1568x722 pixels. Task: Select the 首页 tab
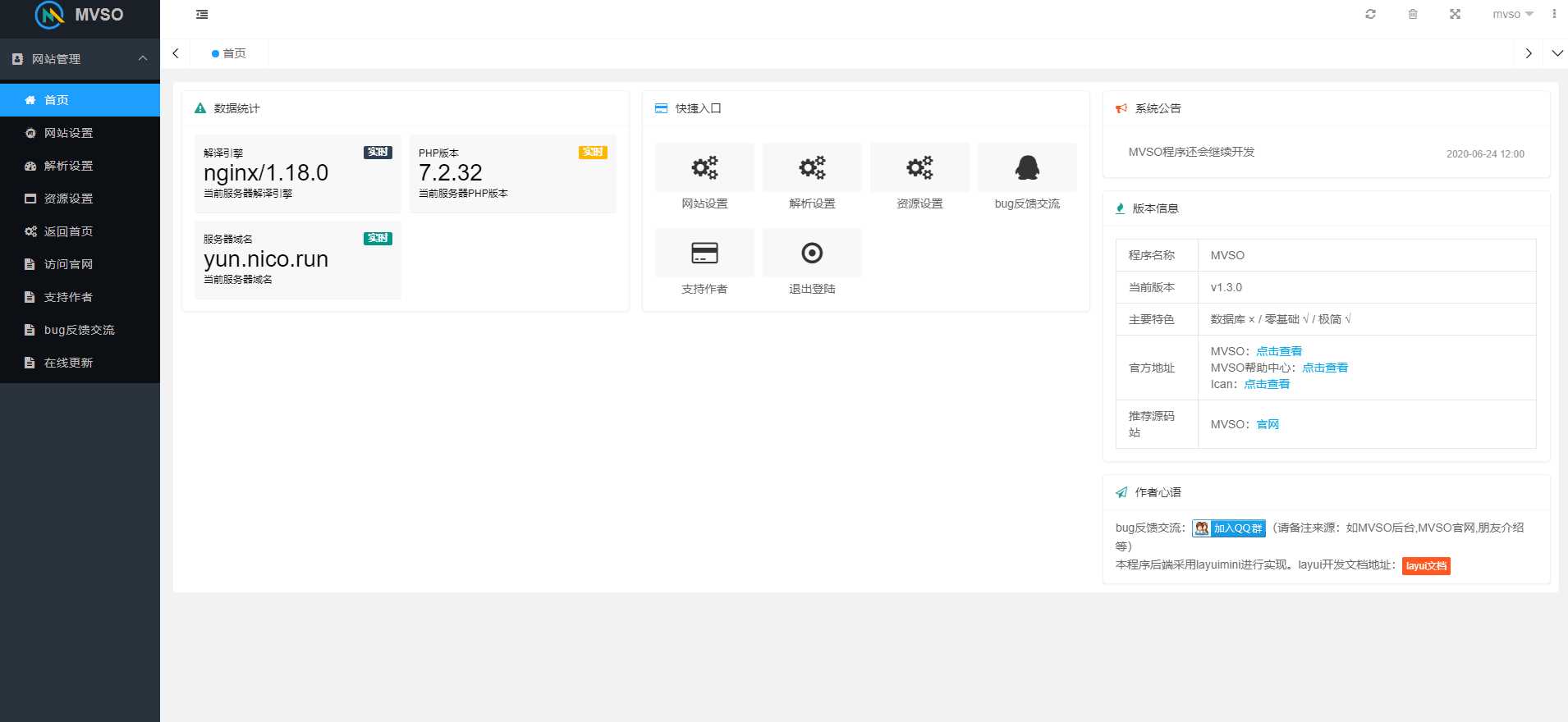point(229,53)
